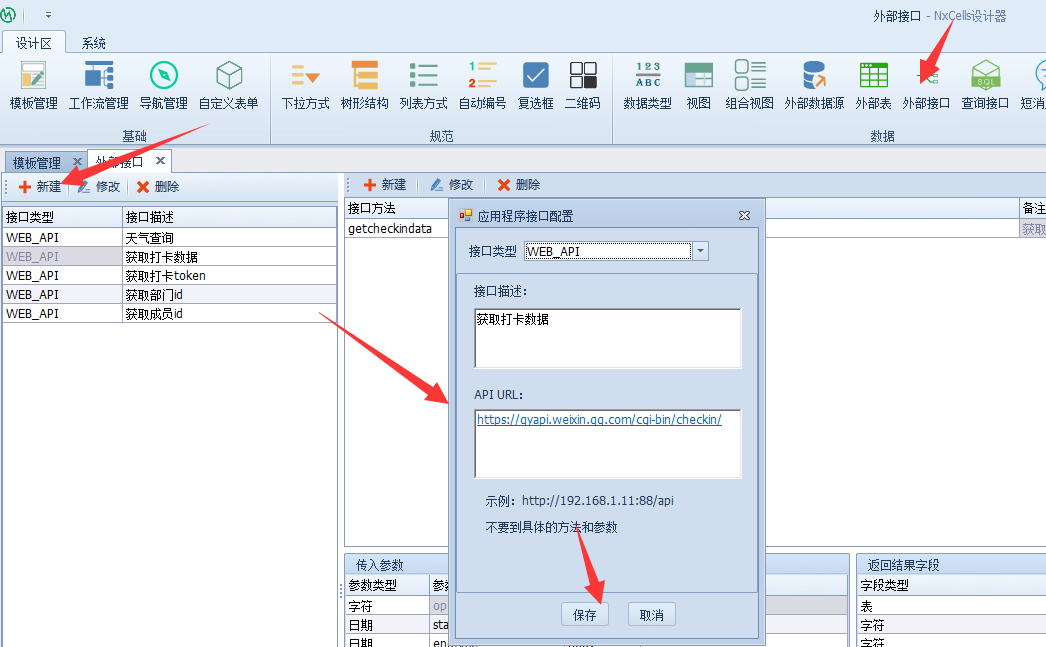This screenshot has height=647, width=1046.
Task: Expand the 接口类型 WEB_API dropdown arrow
Action: click(x=700, y=251)
